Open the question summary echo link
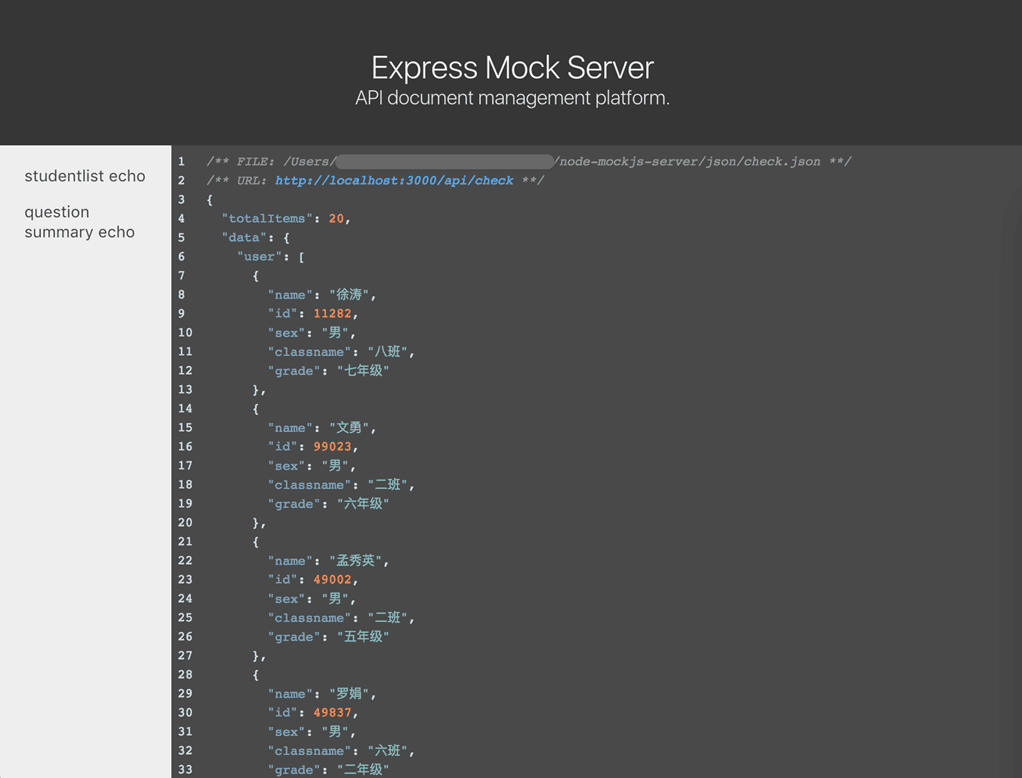Image resolution: width=1022 pixels, height=778 pixels. coord(79,222)
